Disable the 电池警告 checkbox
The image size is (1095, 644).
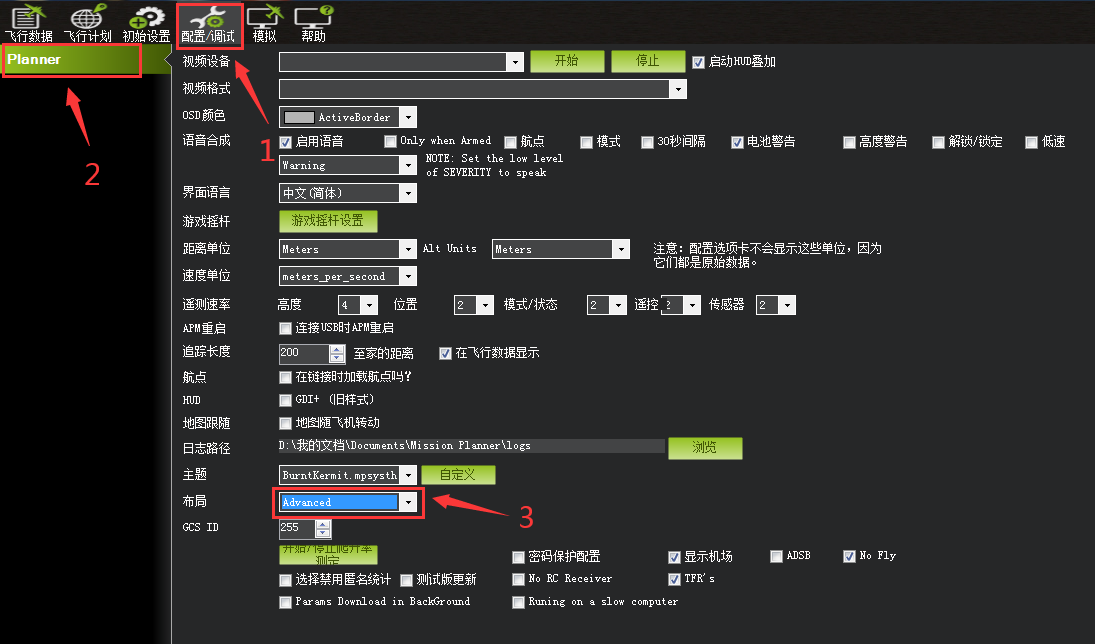click(737, 142)
